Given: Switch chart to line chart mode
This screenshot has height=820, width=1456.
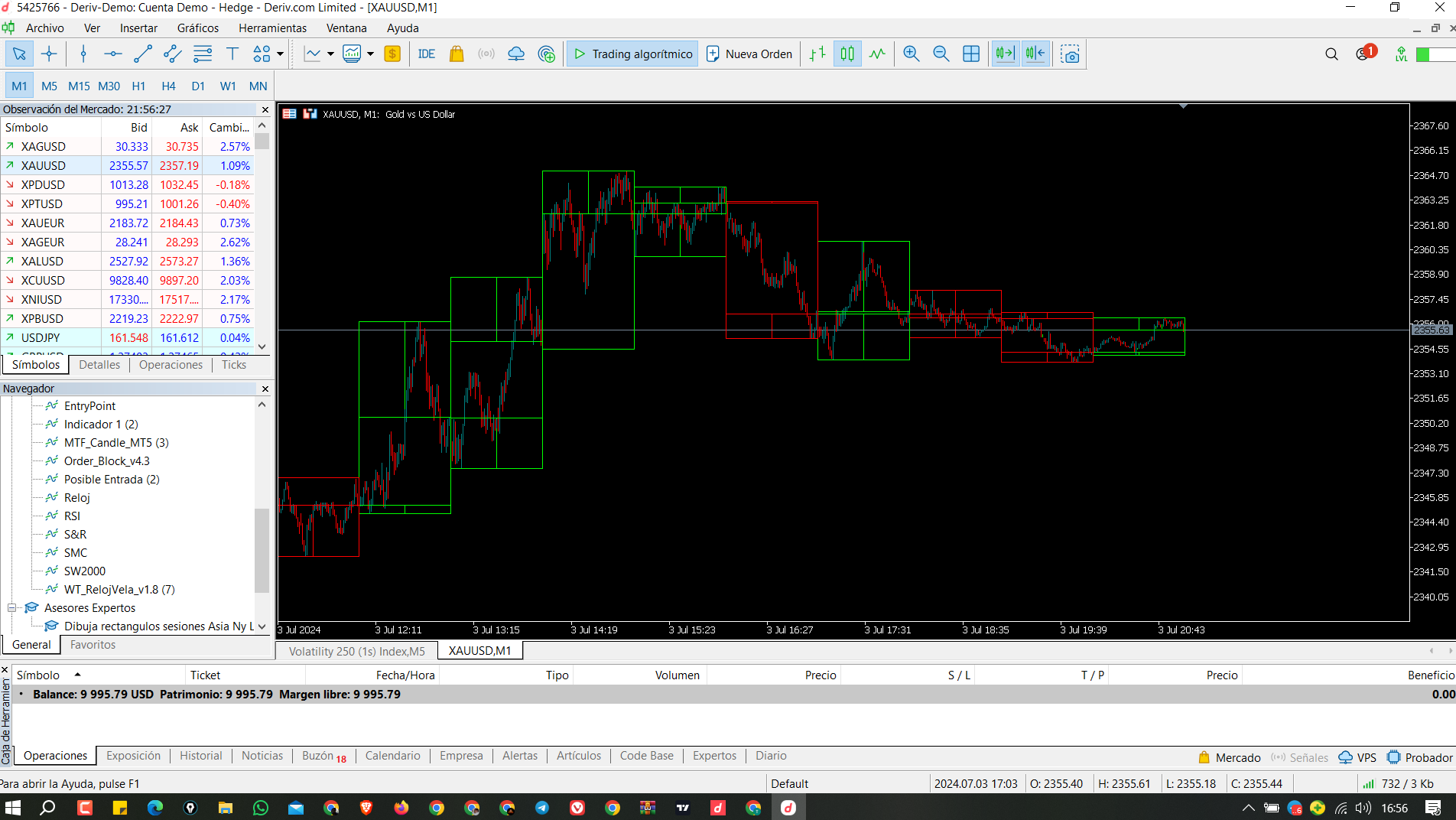Looking at the screenshot, I should point(877,54).
